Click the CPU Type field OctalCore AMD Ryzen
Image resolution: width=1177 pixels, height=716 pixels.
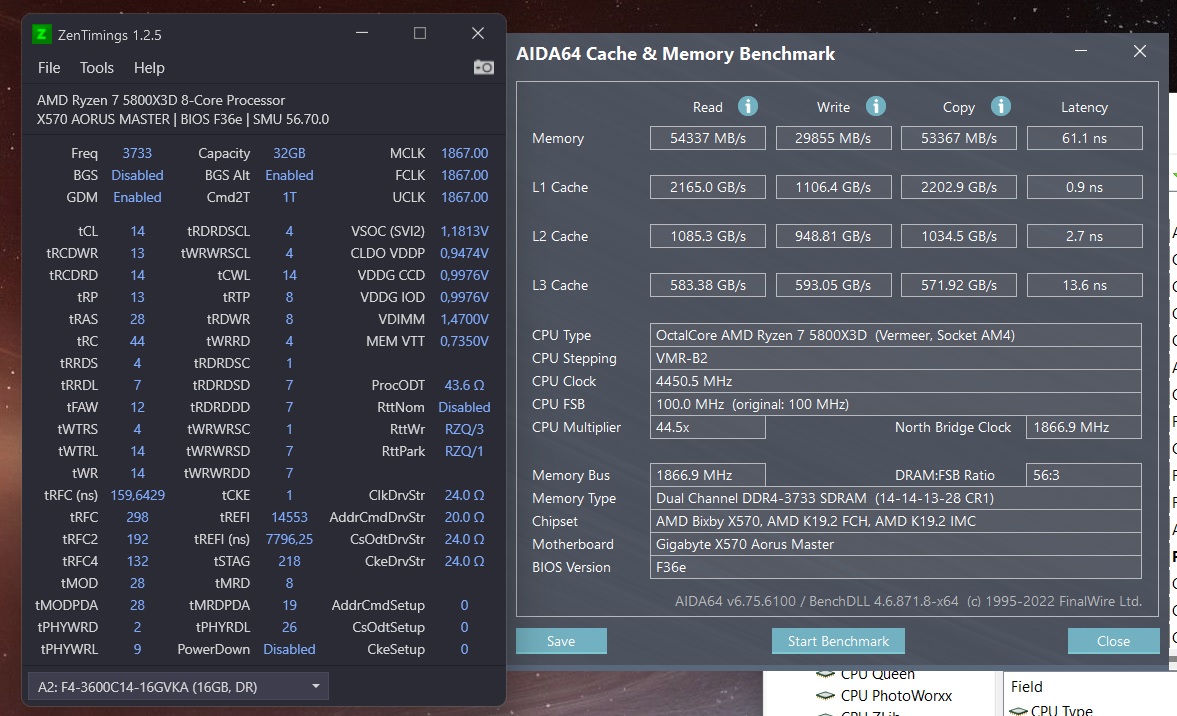[896, 335]
